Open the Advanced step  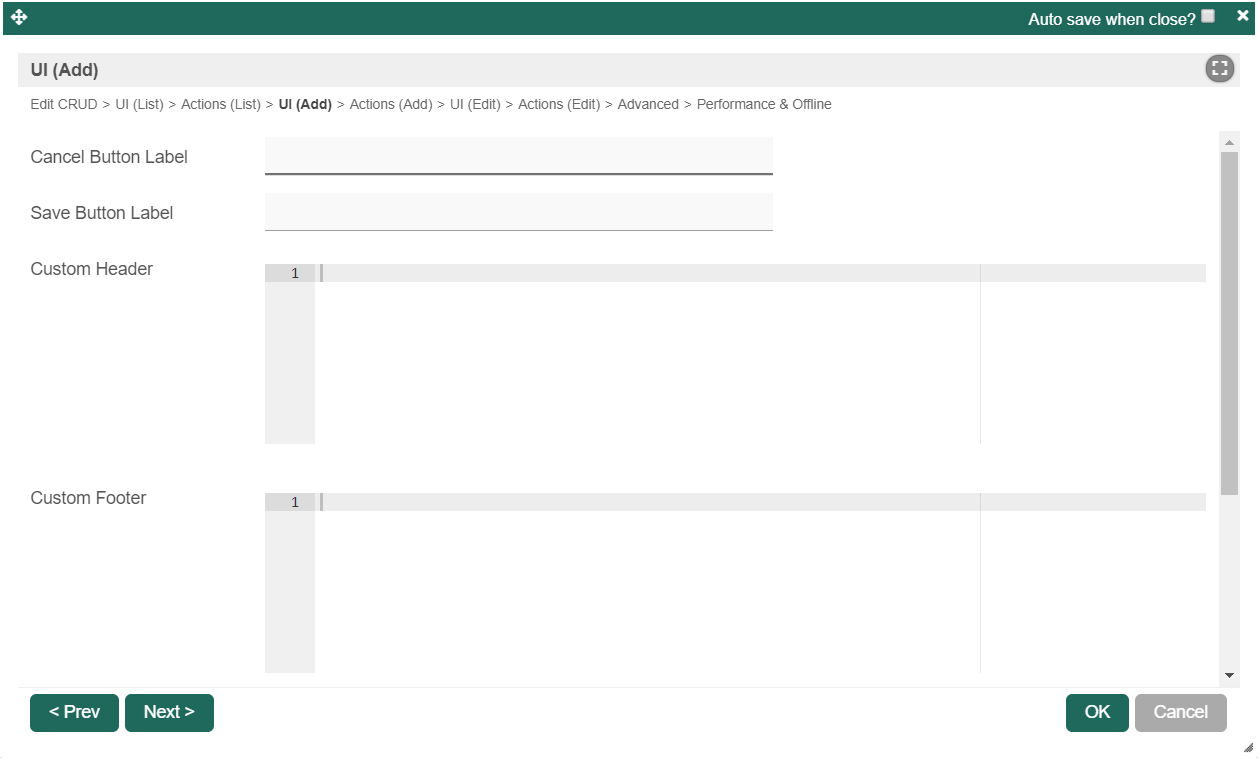click(x=648, y=104)
